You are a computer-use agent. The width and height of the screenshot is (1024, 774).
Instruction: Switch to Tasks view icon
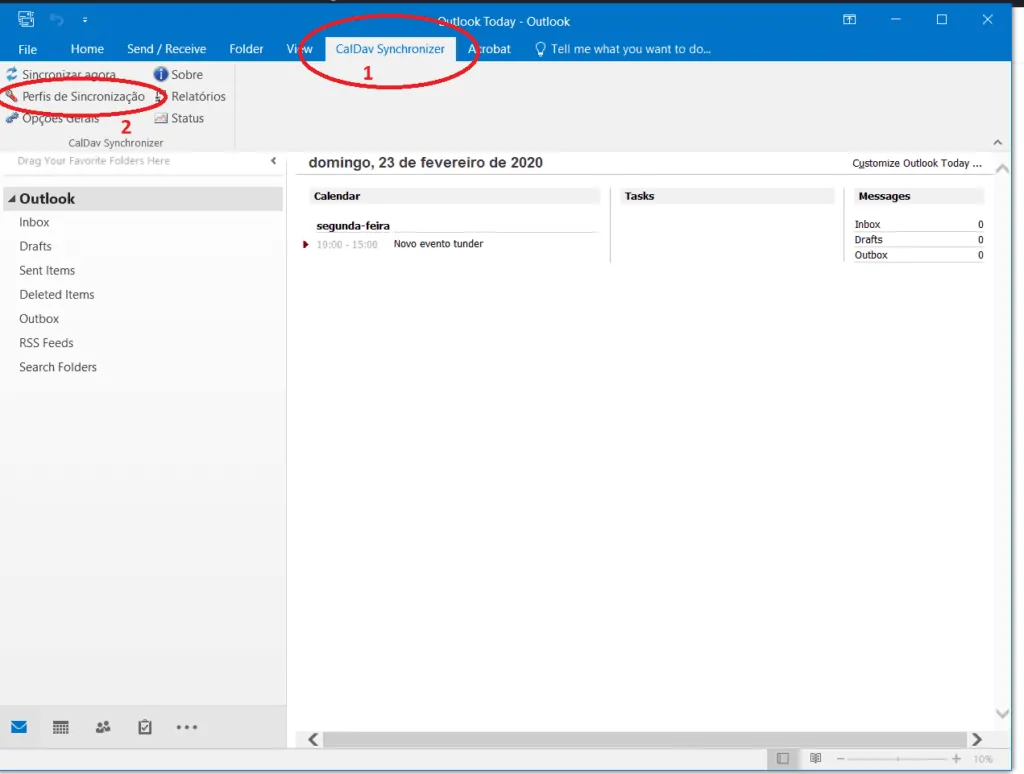tap(145, 727)
